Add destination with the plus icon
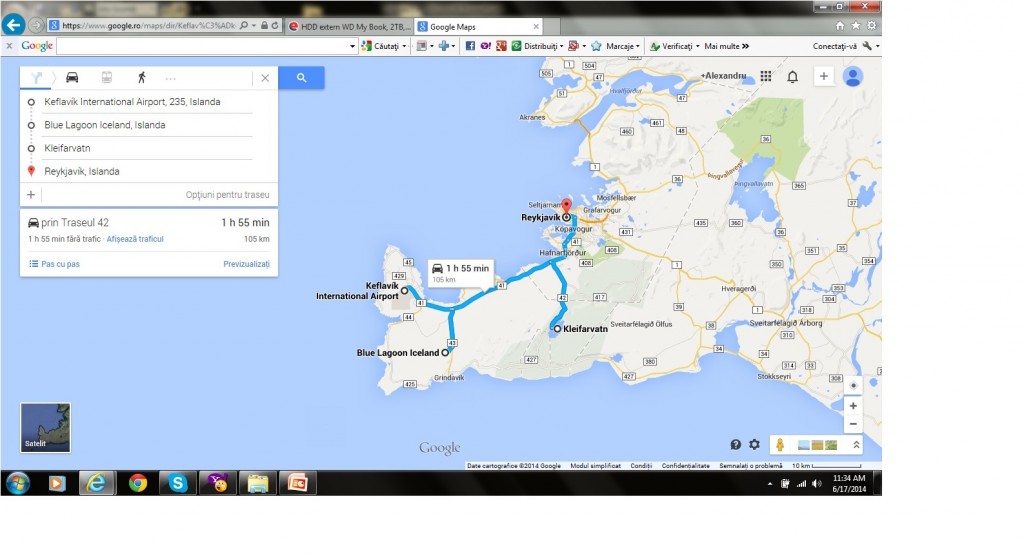 click(31, 195)
